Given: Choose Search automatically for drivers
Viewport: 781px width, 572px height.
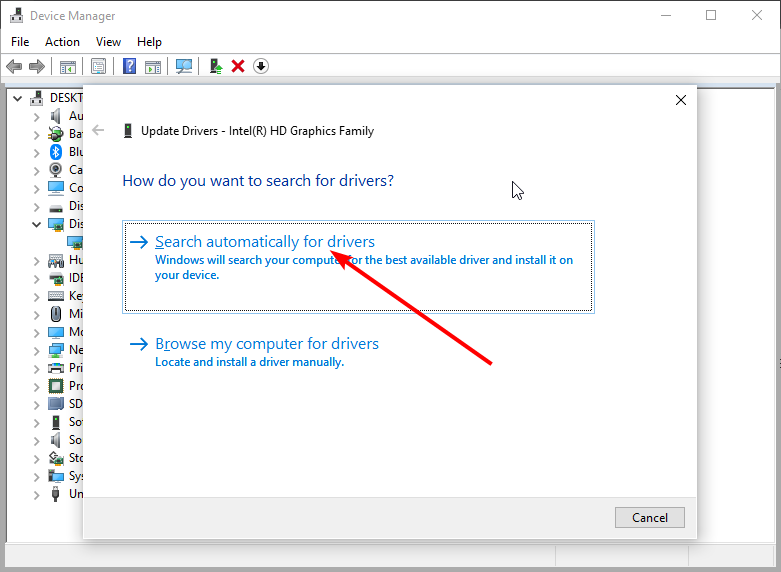Looking at the screenshot, I should point(358,267).
